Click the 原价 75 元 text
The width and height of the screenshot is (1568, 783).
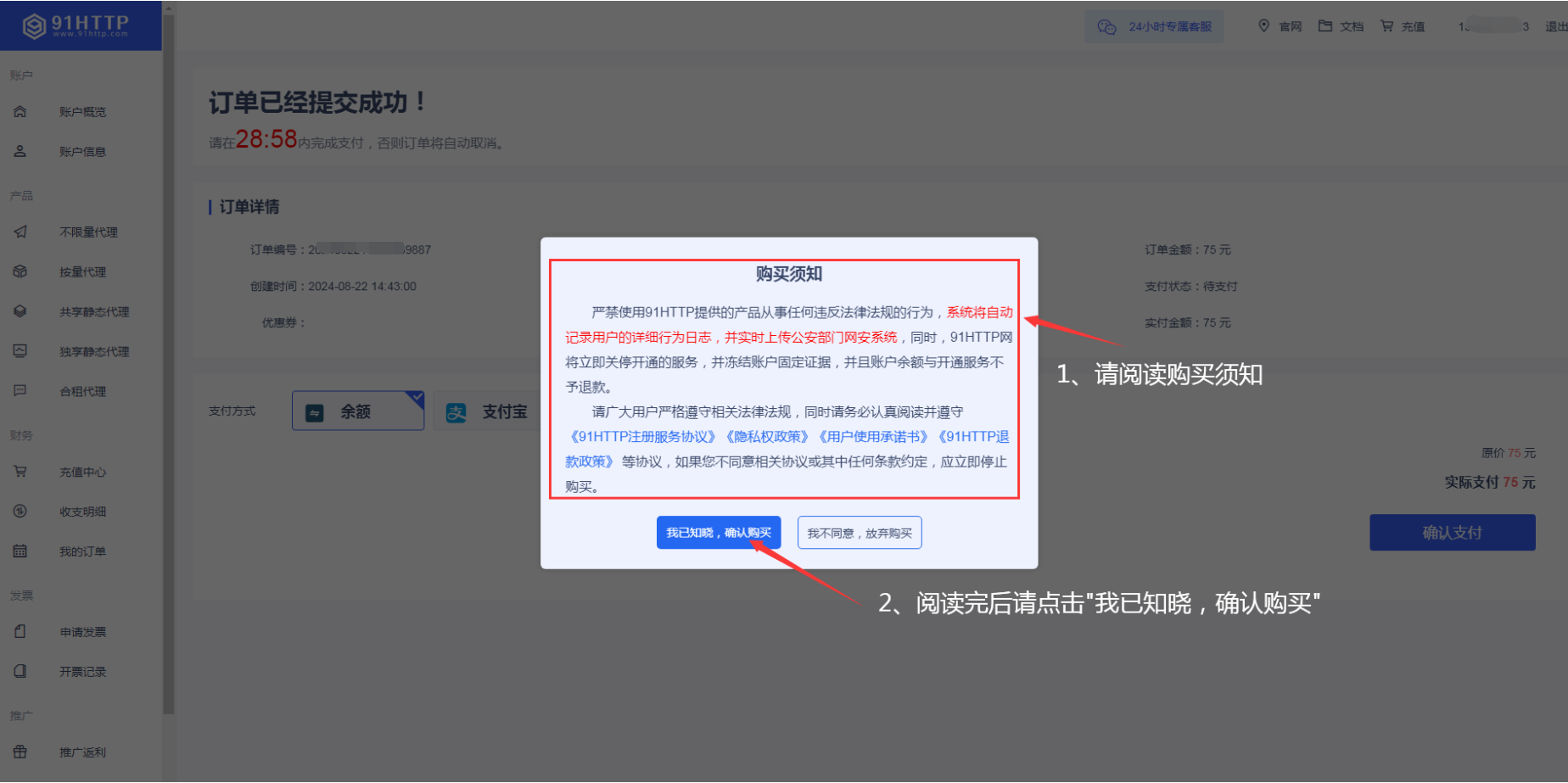tap(1508, 453)
